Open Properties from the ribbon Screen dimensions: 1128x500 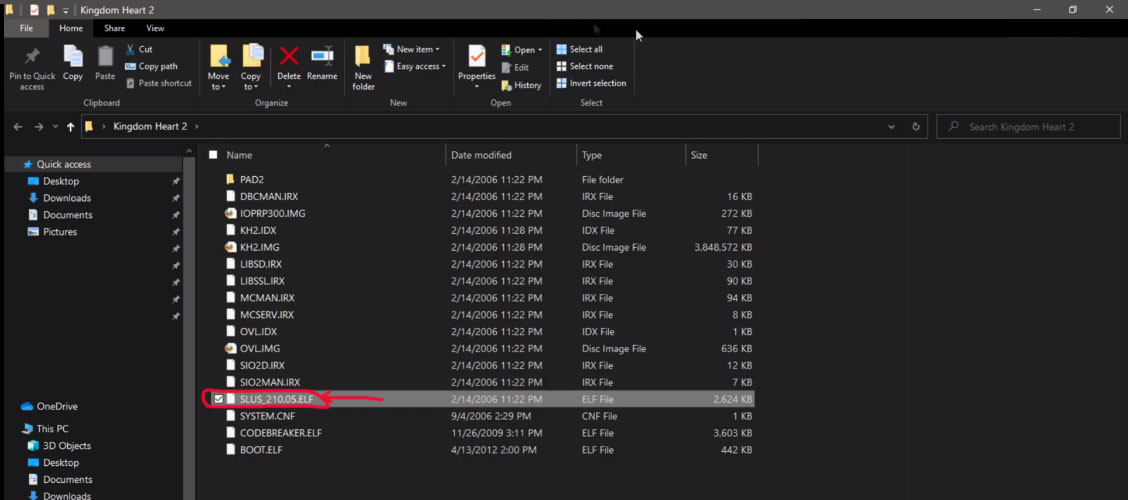coord(476,58)
